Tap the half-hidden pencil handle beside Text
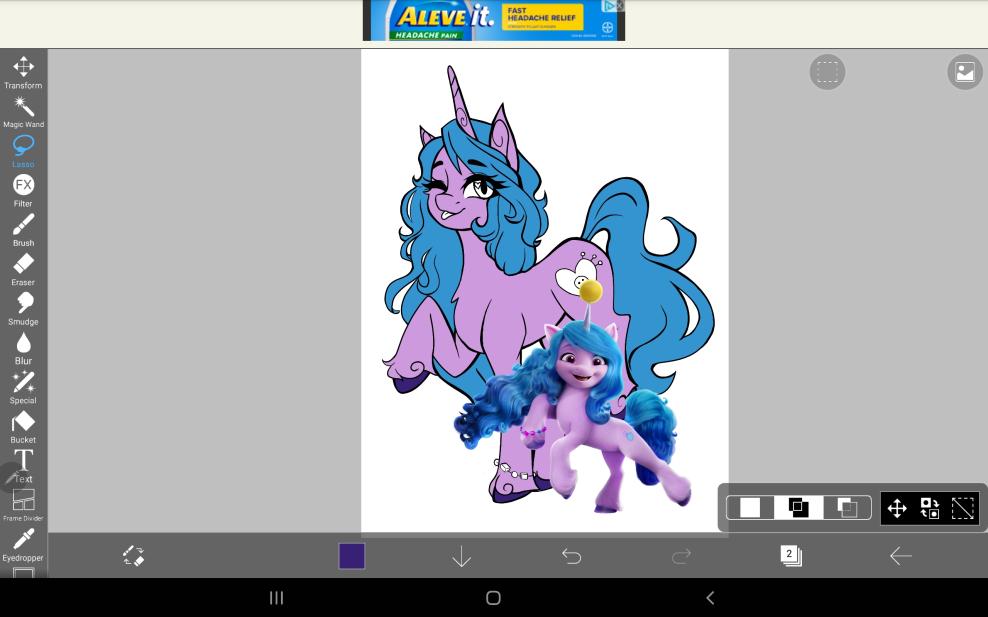 11,477
